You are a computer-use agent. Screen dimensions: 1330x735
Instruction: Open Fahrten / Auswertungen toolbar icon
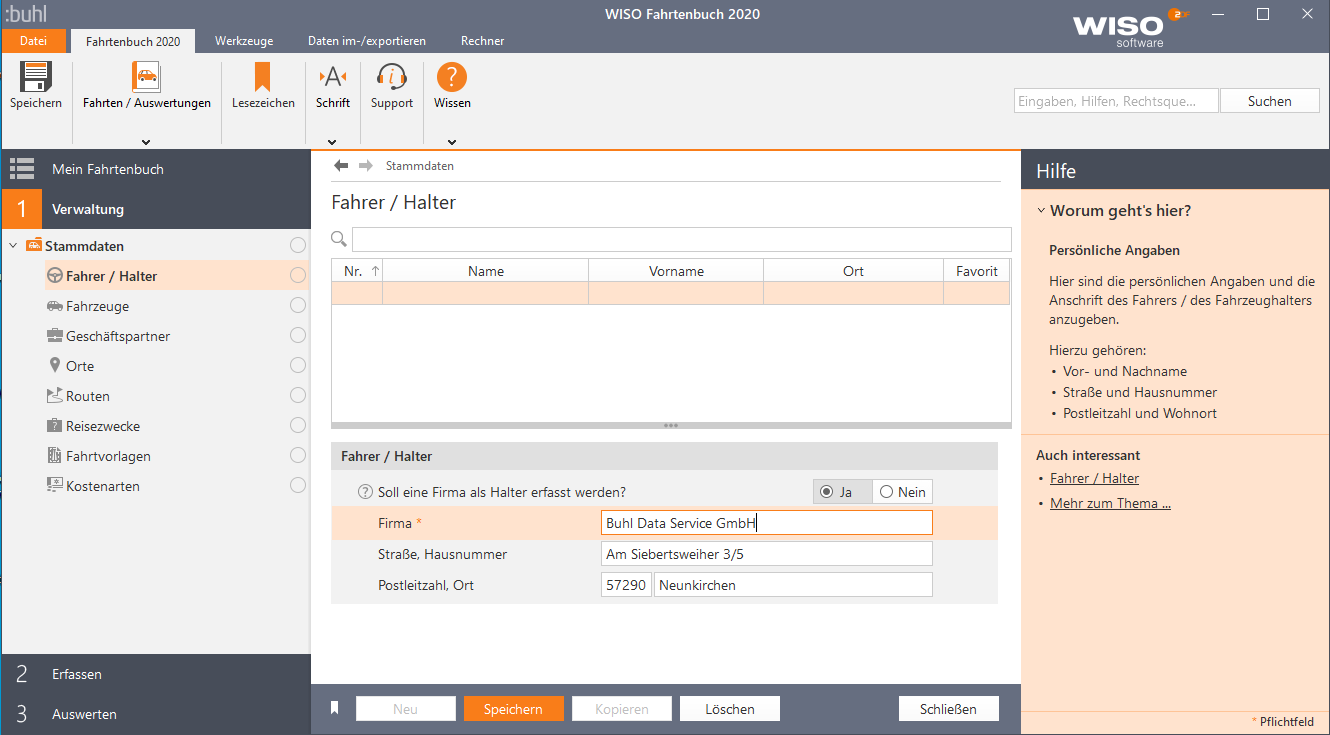tap(146, 78)
